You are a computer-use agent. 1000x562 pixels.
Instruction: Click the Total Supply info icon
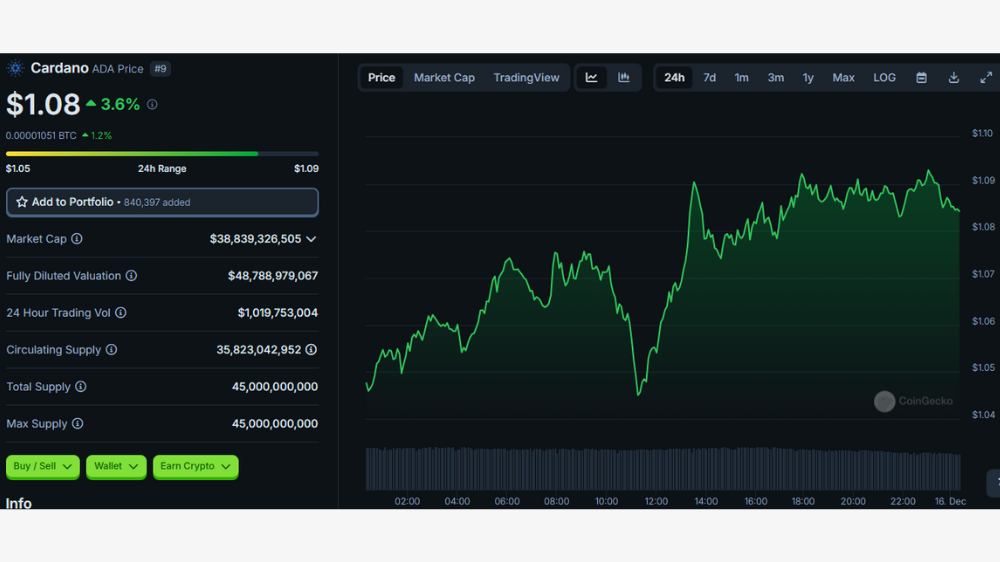pos(80,387)
